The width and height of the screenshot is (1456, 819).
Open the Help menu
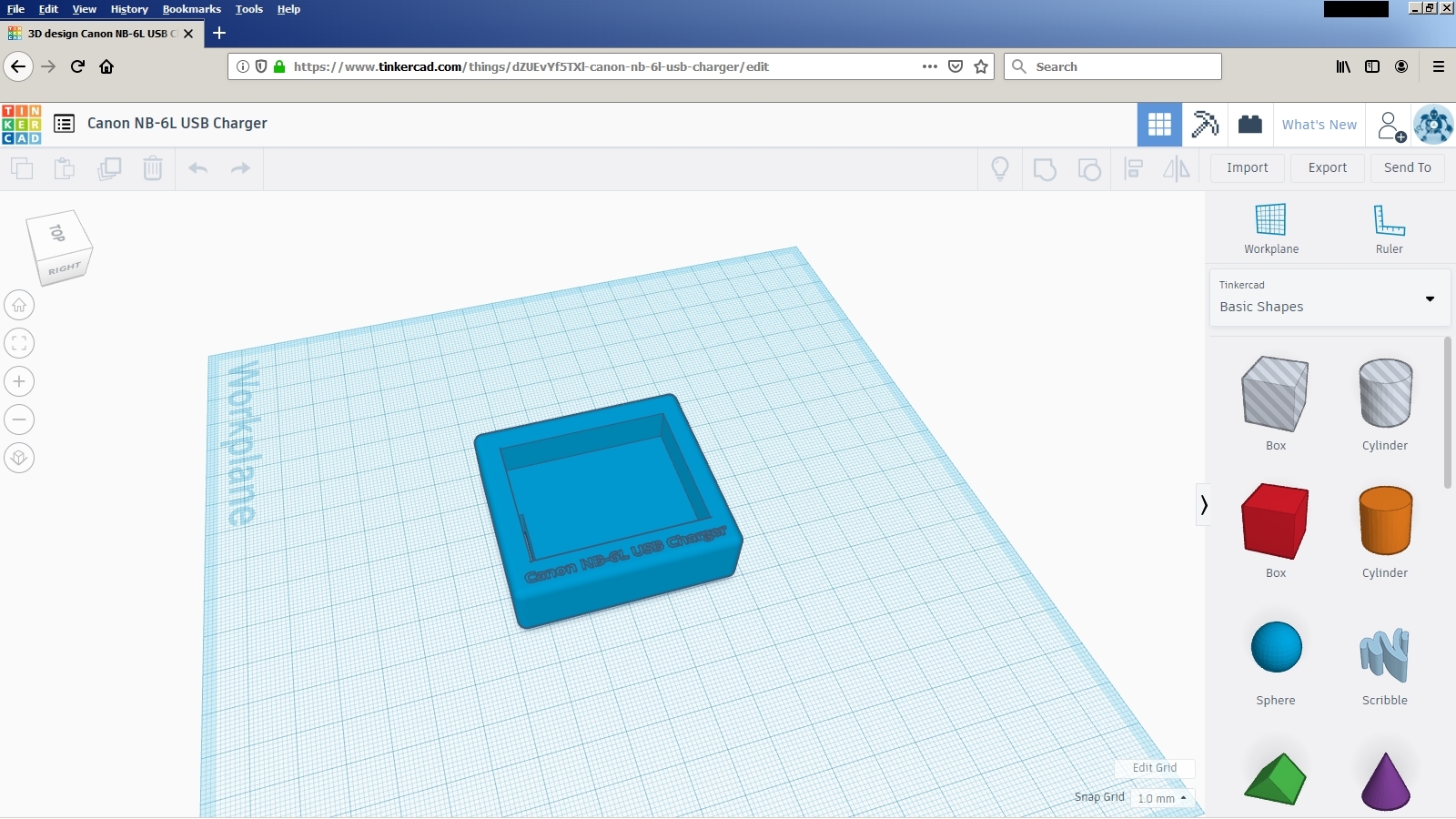(288, 9)
